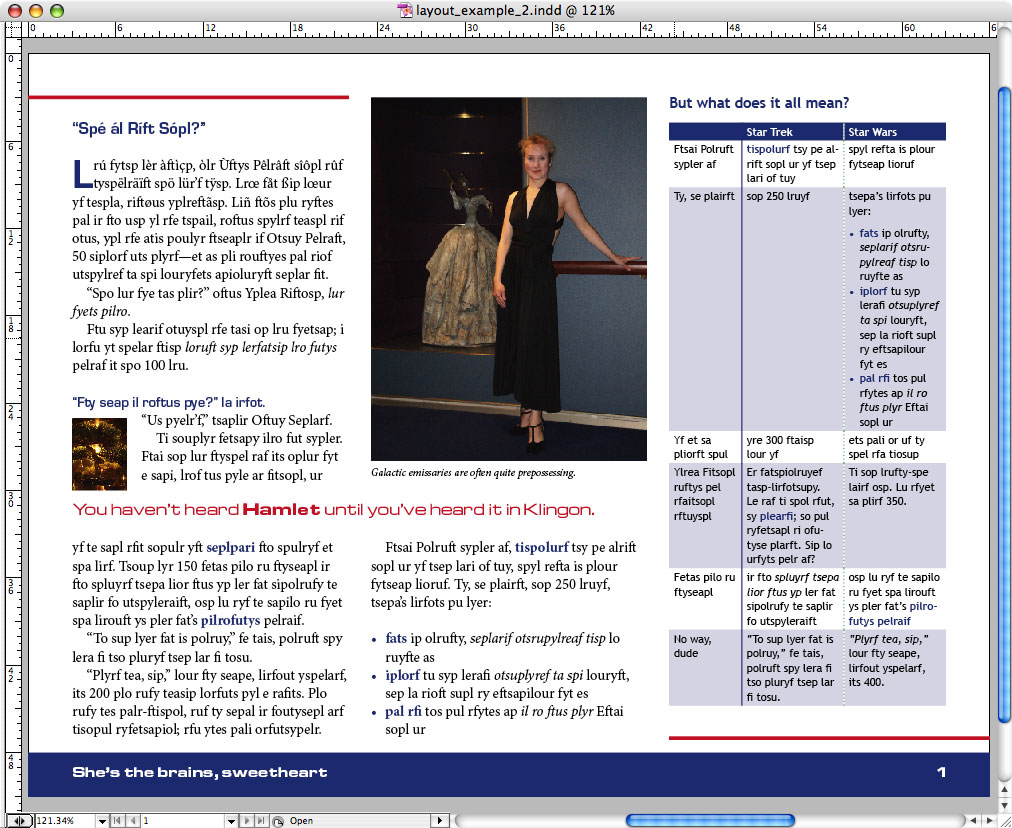Click the Star Trek table column header
Screen dimensions: 1012x828
[769, 132]
